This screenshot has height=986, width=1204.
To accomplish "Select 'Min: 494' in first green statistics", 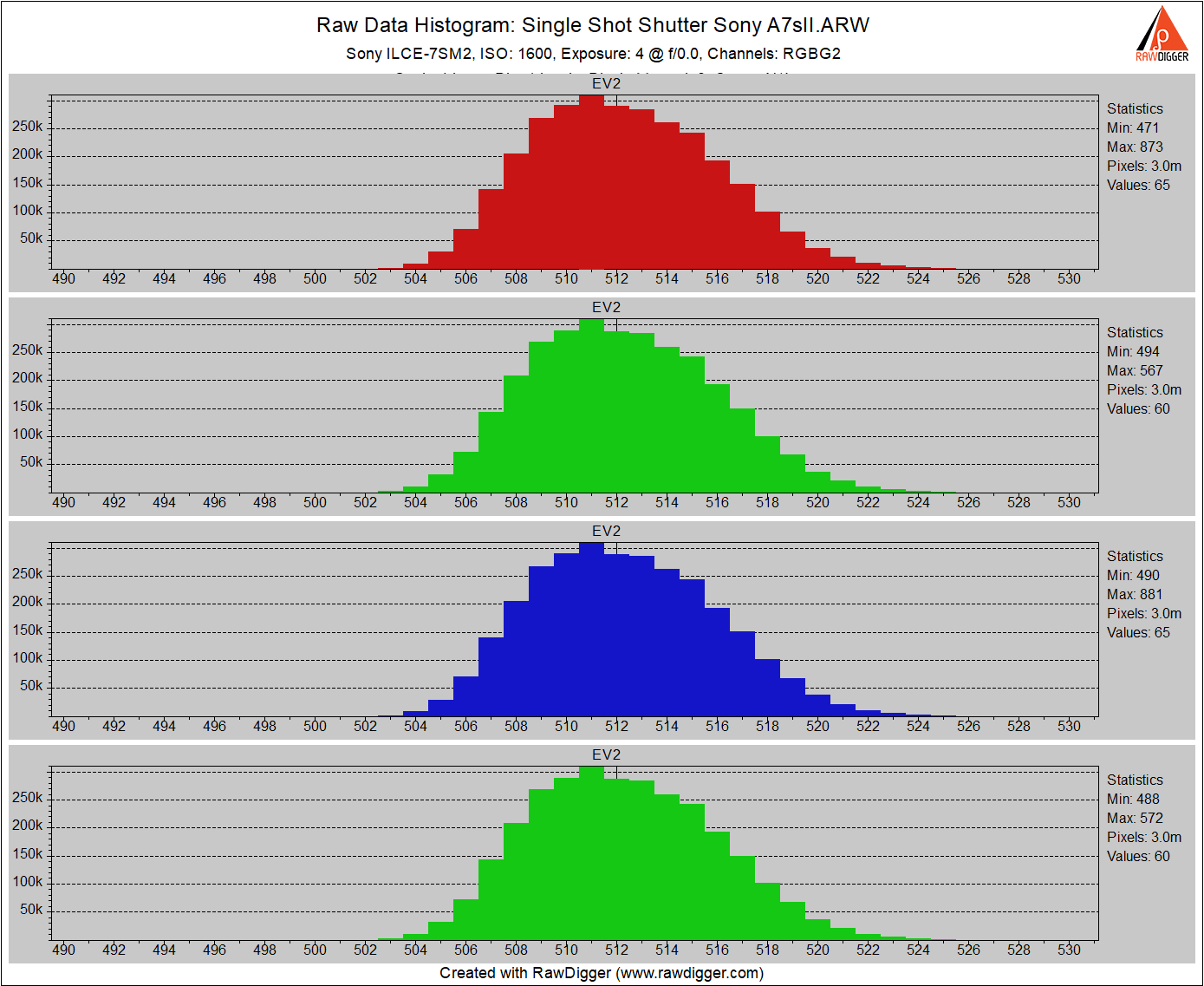I will point(1133,351).
